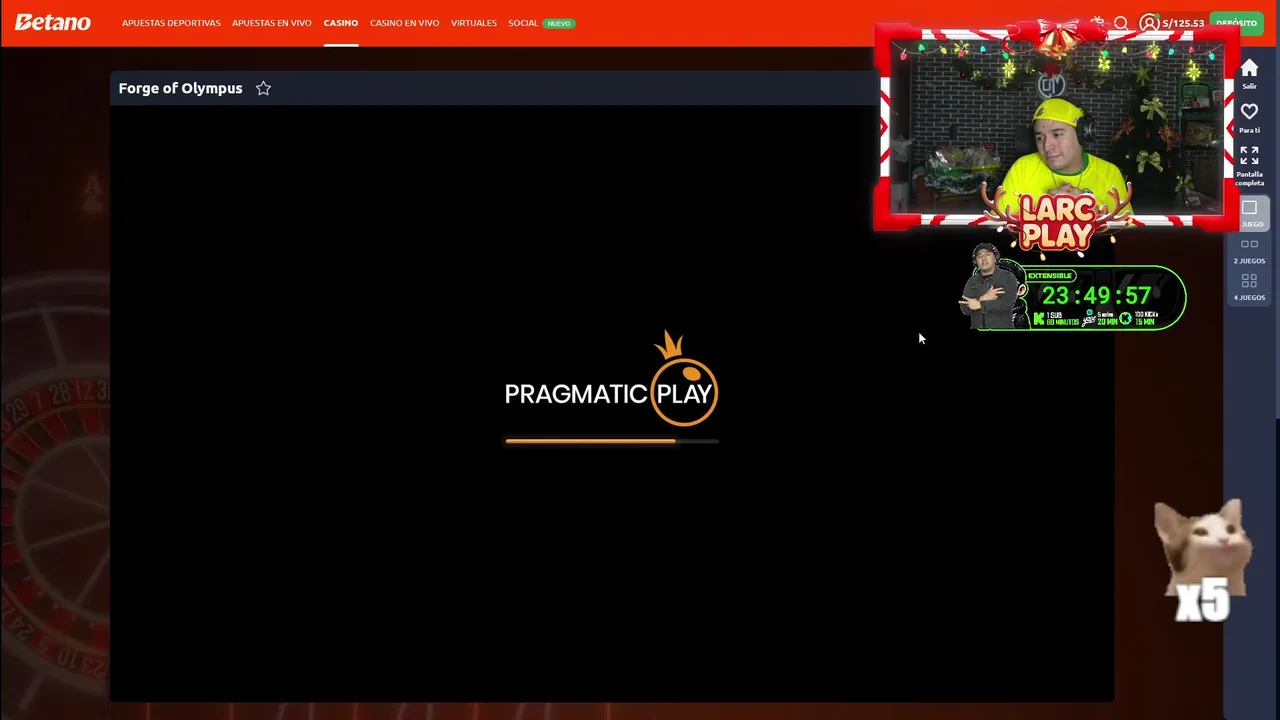Image resolution: width=1280 pixels, height=720 pixels.
Task: Favorite Forge of Olympus with star
Action: (x=263, y=88)
